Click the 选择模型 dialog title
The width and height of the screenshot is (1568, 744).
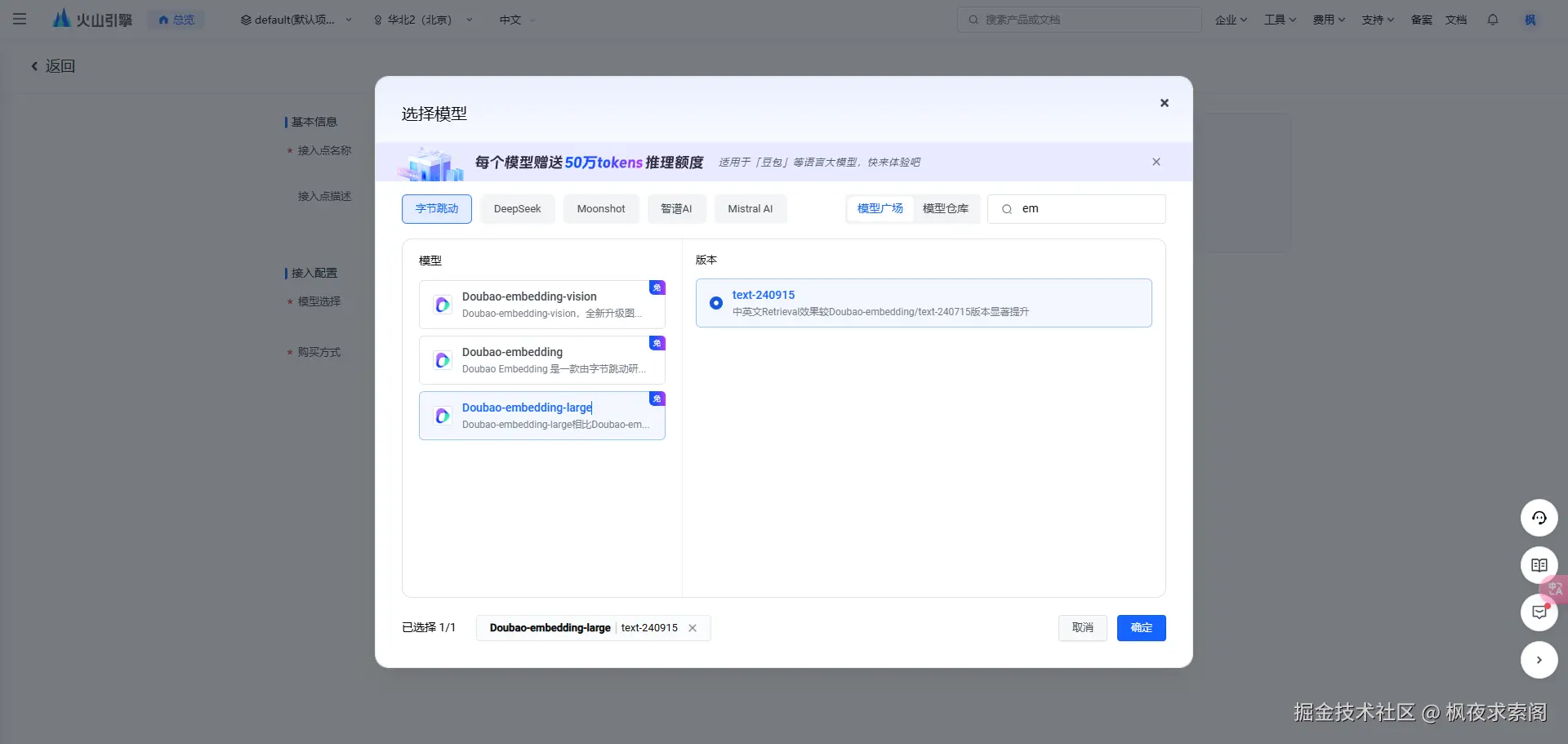coord(434,114)
